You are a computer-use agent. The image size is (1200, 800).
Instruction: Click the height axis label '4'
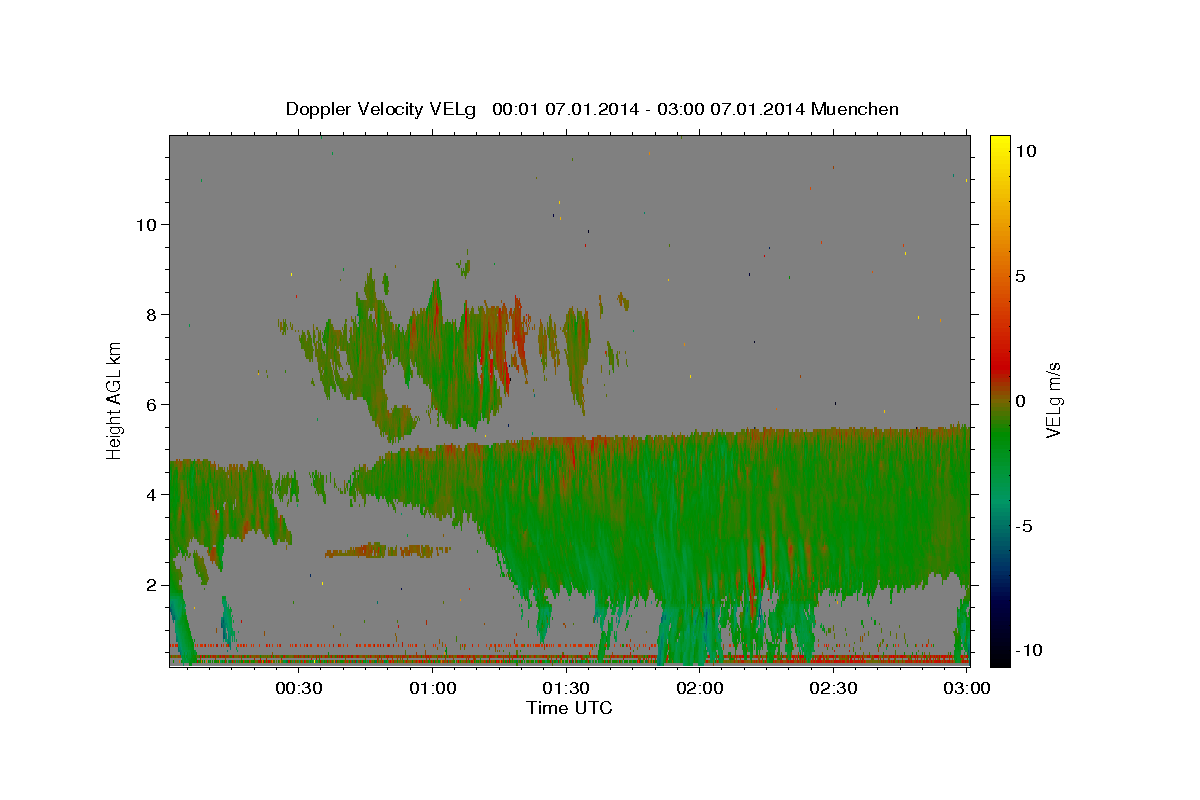pos(150,494)
